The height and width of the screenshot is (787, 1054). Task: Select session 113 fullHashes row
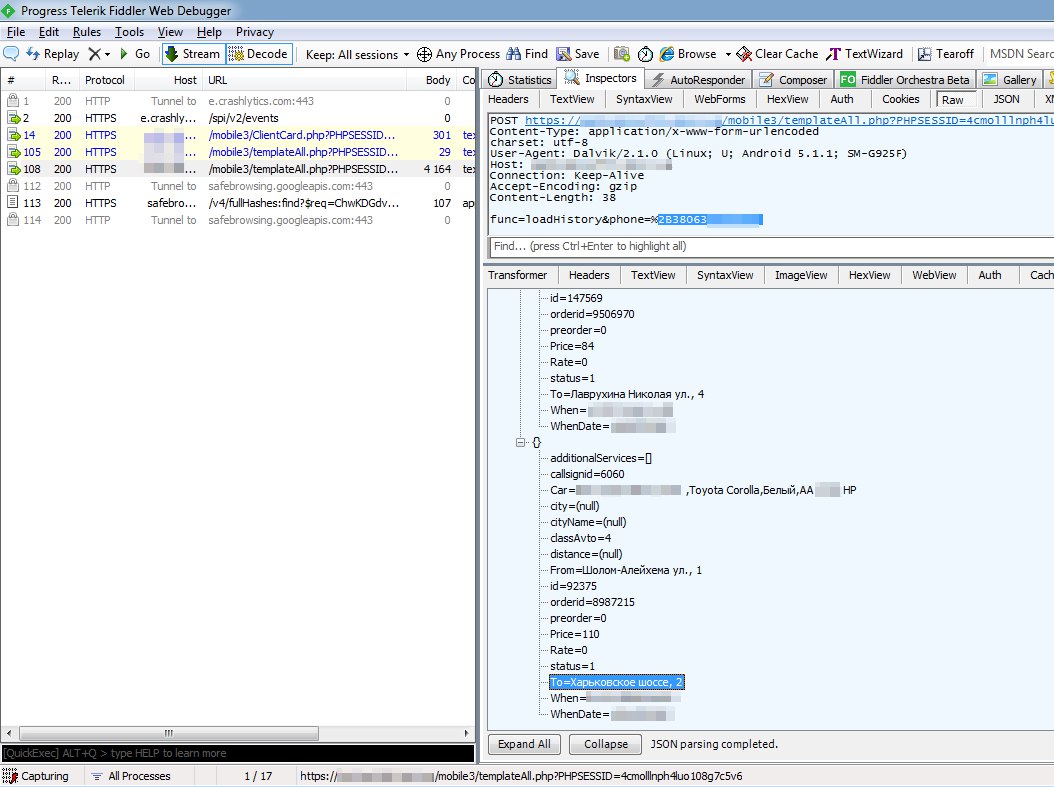238,203
